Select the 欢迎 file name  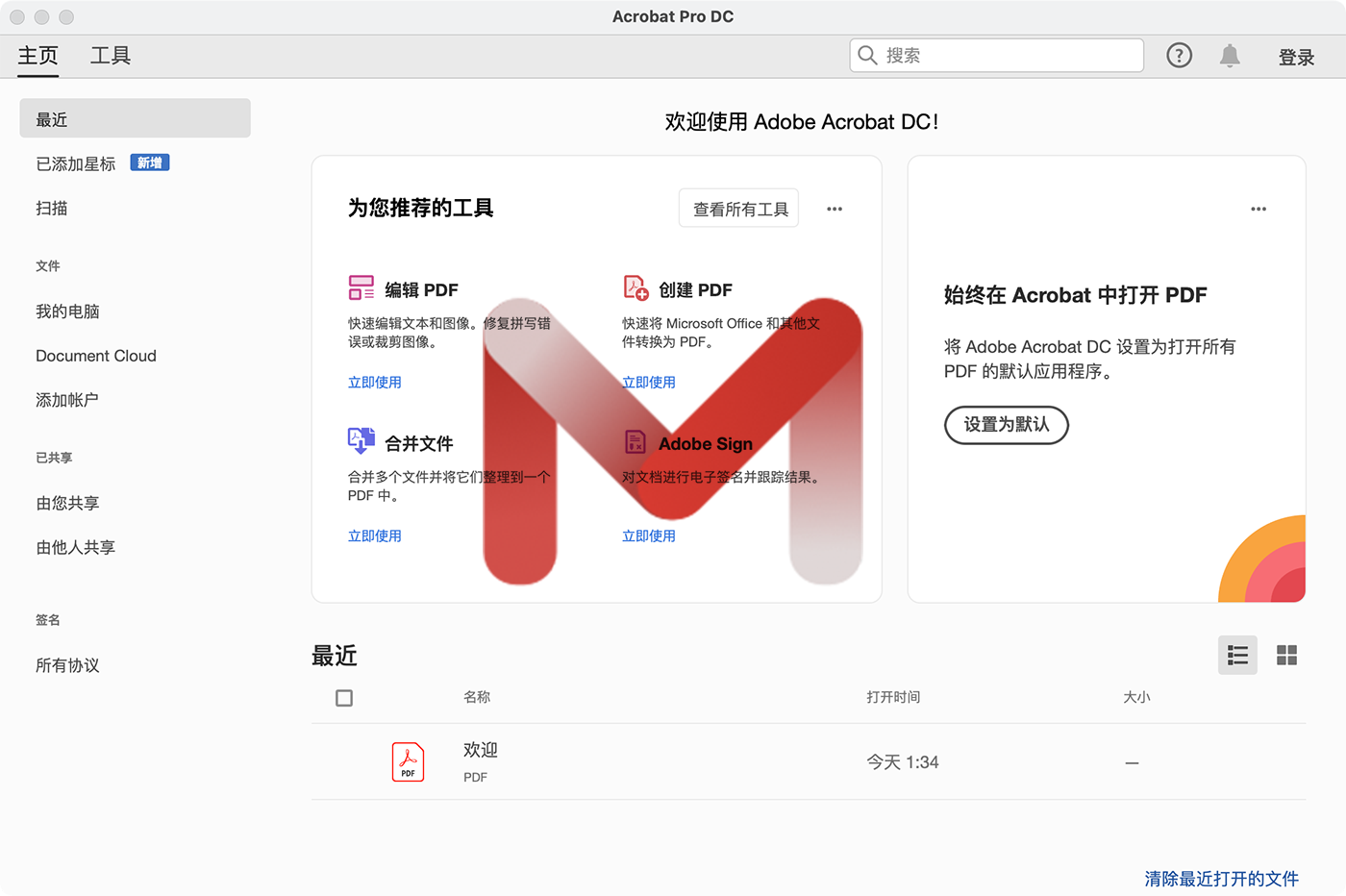click(x=481, y=750)
